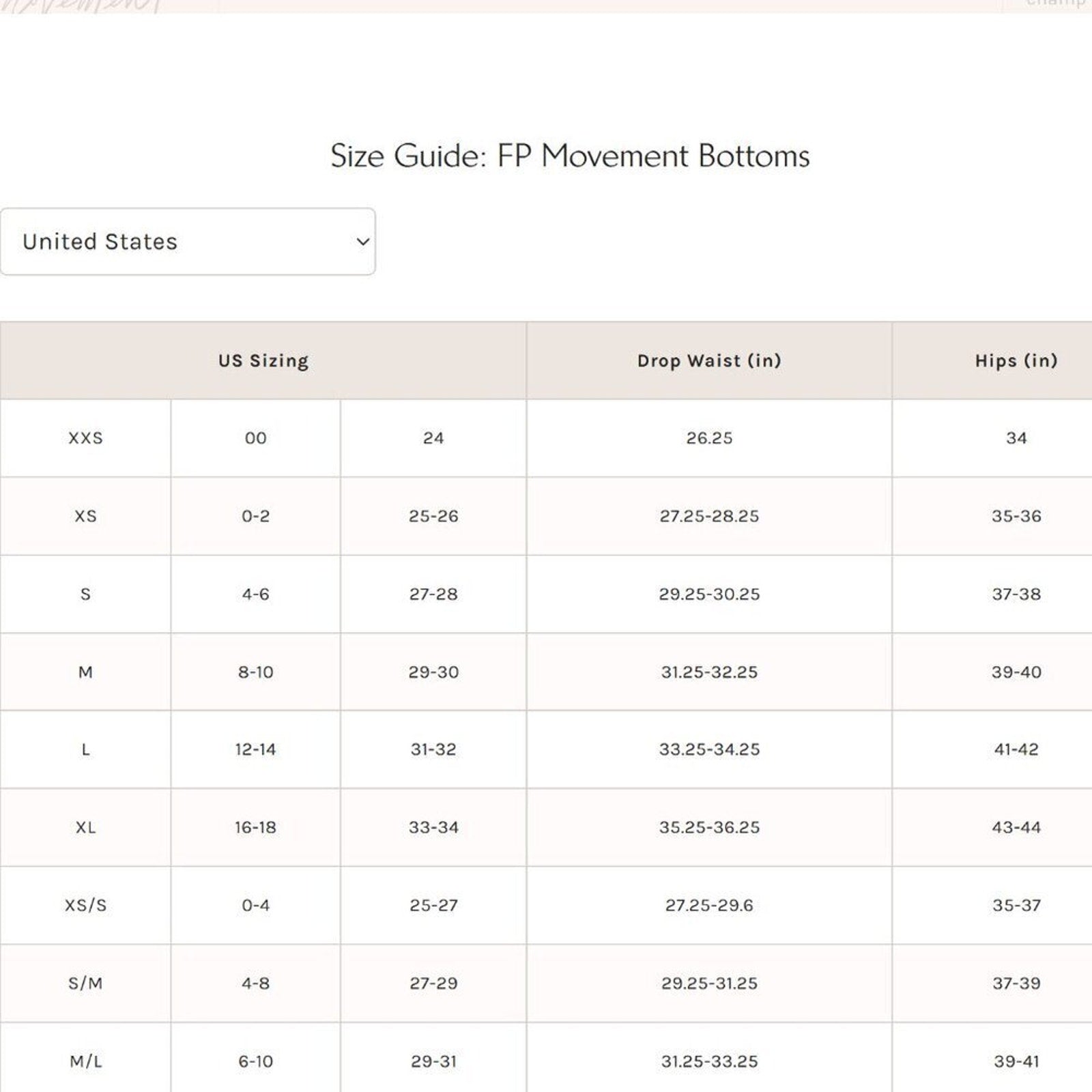Select the M/L size row label

tap(85, 1061)
